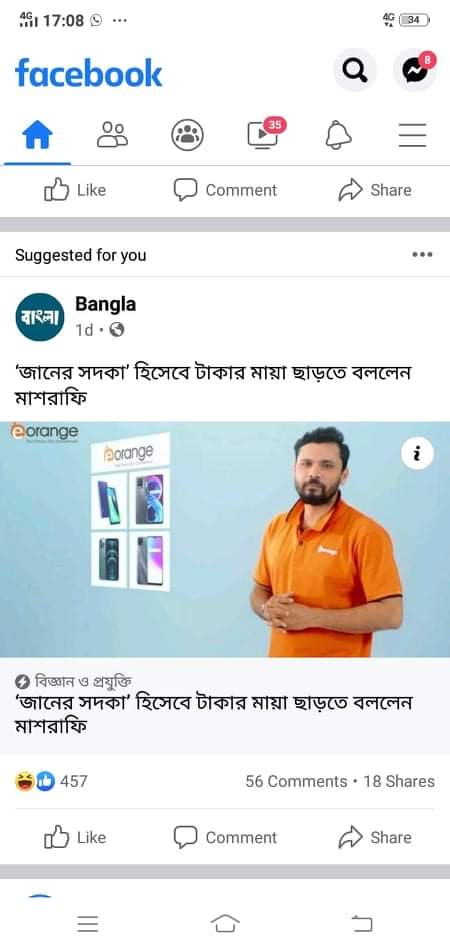Share the Bangla post

tap(375, 837)
